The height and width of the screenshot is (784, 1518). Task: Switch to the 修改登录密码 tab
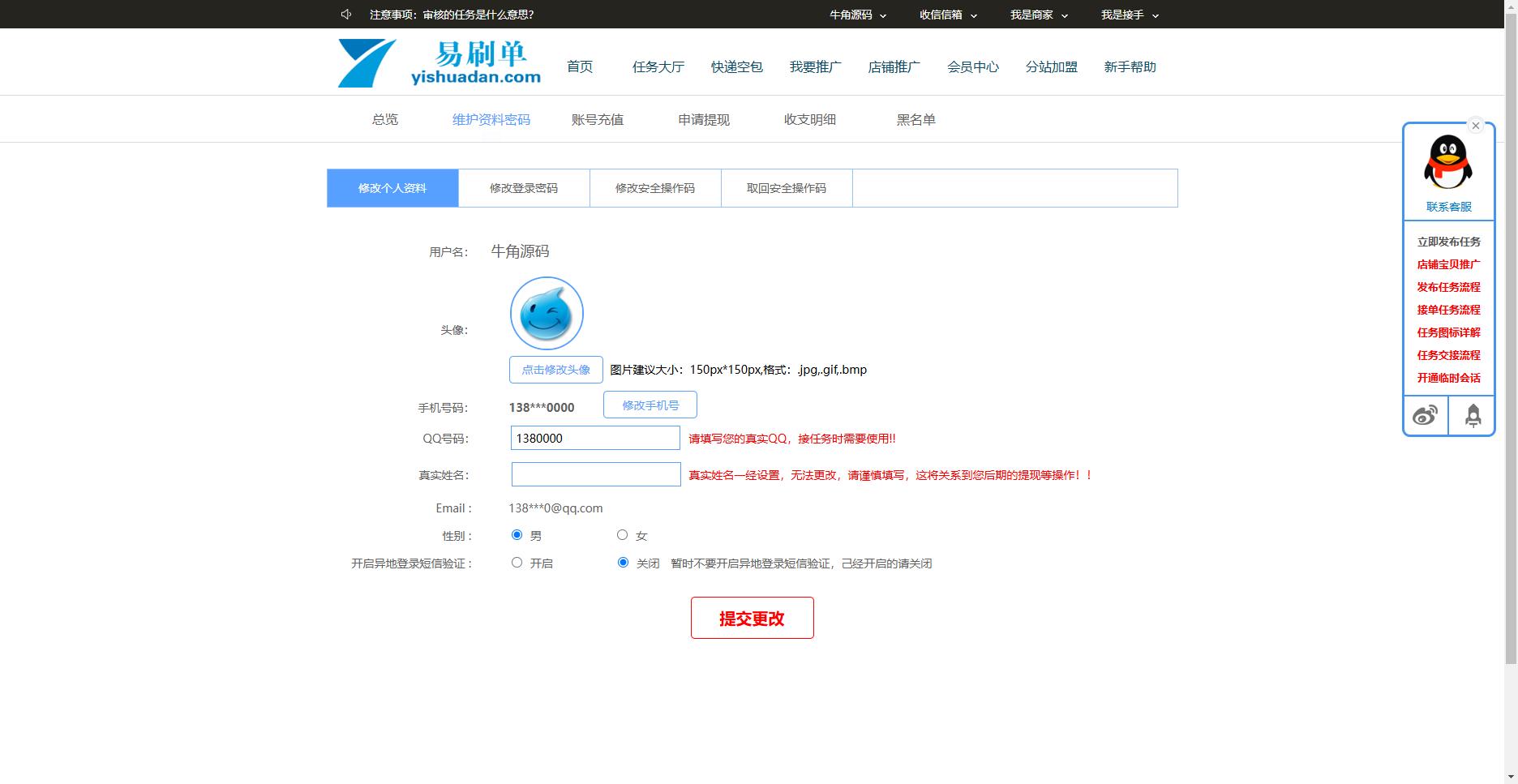coord(524,188)
